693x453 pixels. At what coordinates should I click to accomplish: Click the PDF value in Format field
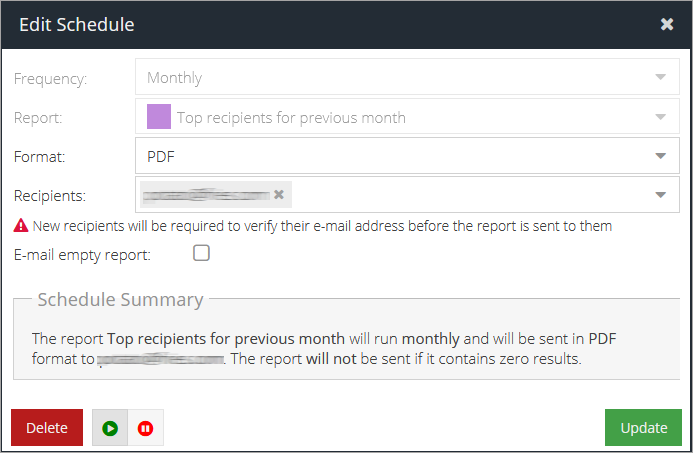tap(161, 156)
